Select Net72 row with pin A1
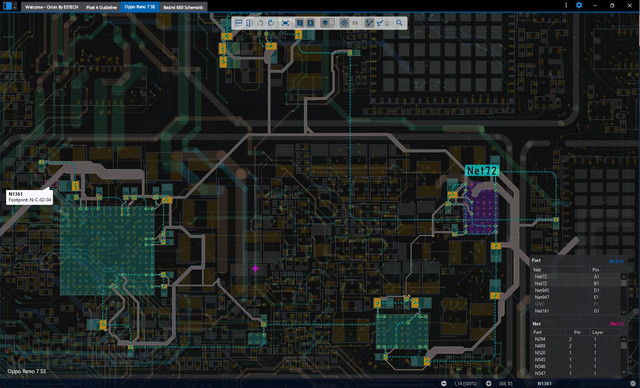Image resolution: width=640 pixels, height=388 pixels. 576,277
